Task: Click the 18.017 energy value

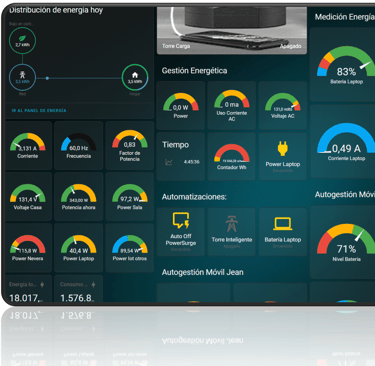Action: tap(26, 298)
